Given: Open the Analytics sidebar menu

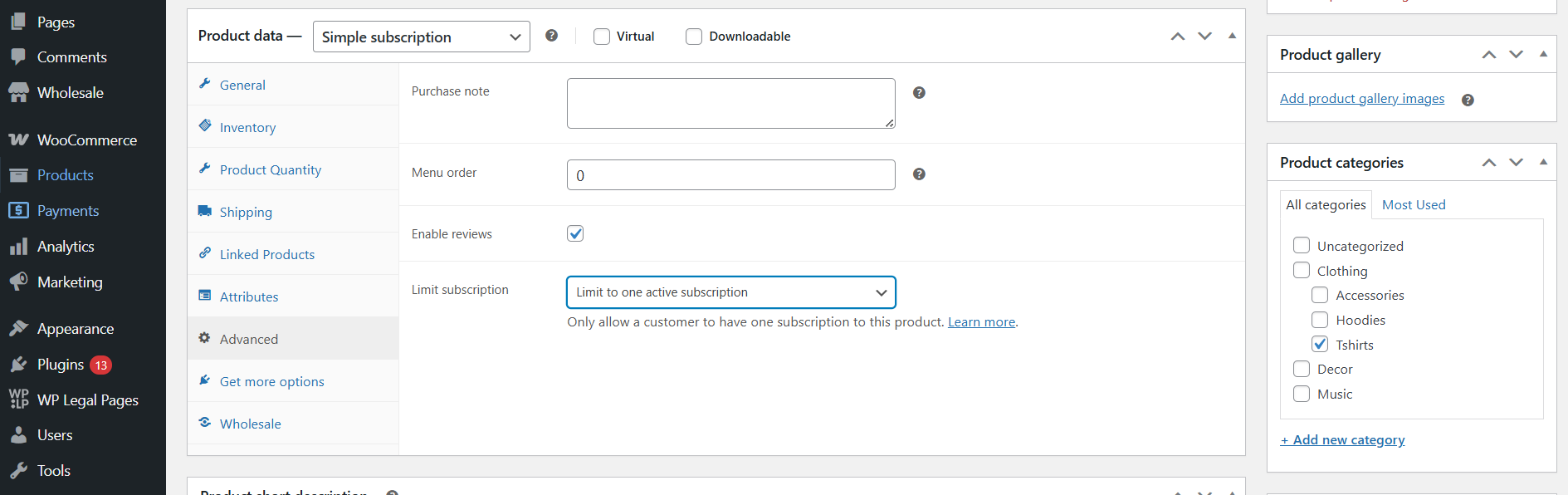Looking at the screenshot, I should (x=66, y=247).
